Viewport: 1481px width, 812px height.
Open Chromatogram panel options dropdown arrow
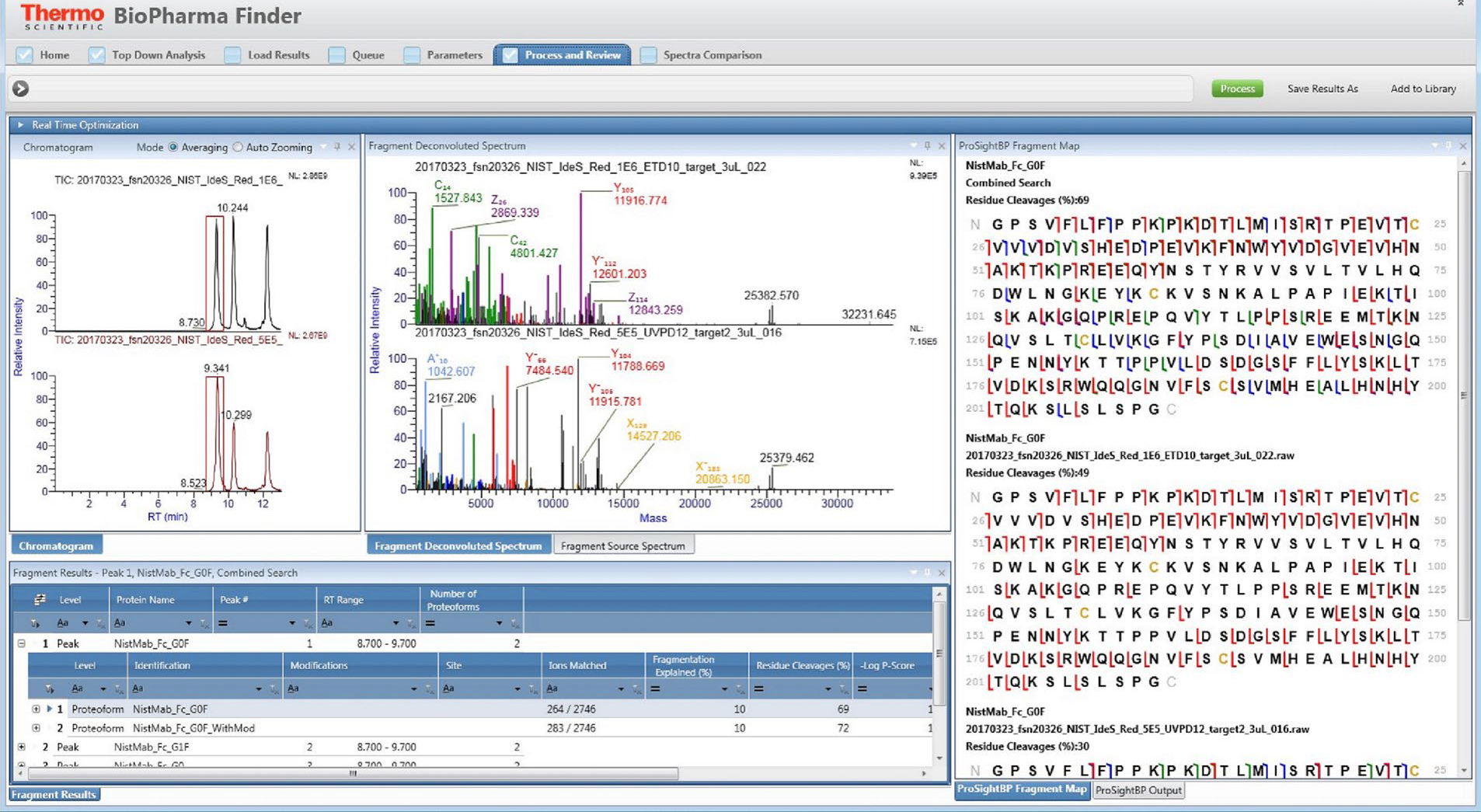(x=323, y=147)
